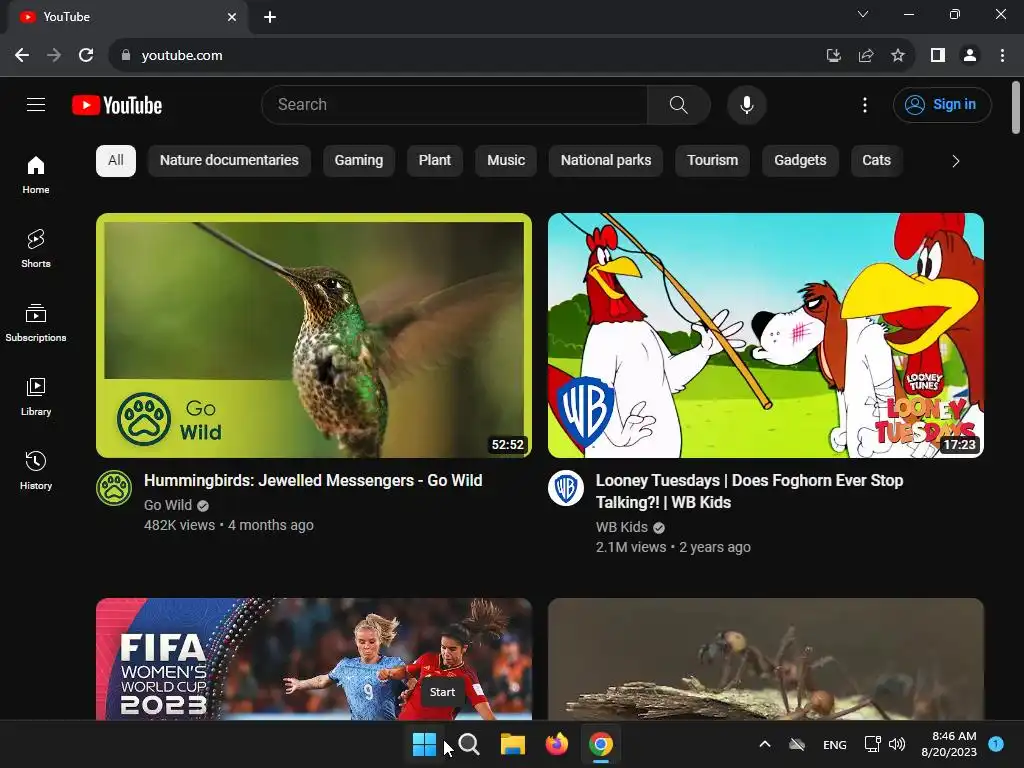Open Windows taskbar search

469,744
